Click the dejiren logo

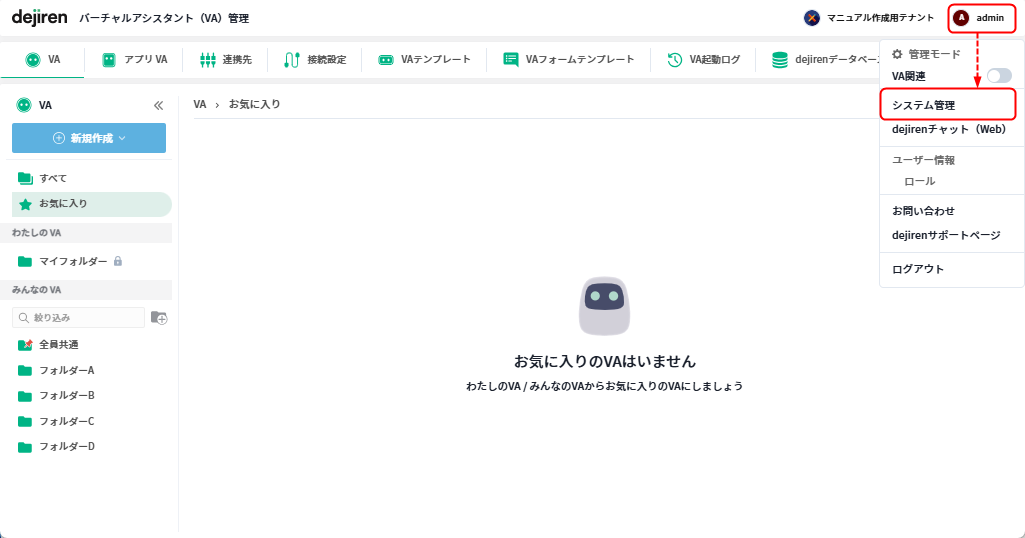pyautogui.click(x=39, y=17)
